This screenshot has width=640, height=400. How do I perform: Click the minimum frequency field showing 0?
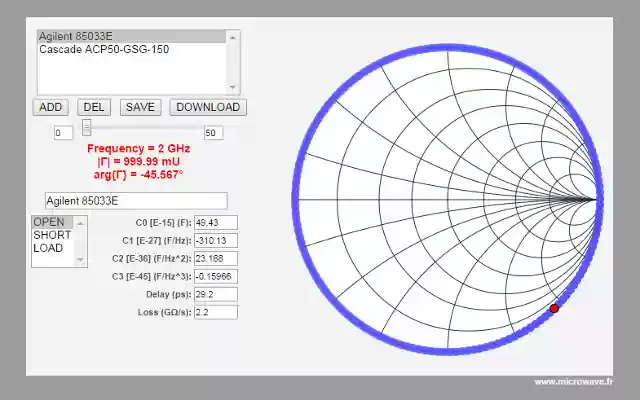pyautogui.click(x=63, y=133)
